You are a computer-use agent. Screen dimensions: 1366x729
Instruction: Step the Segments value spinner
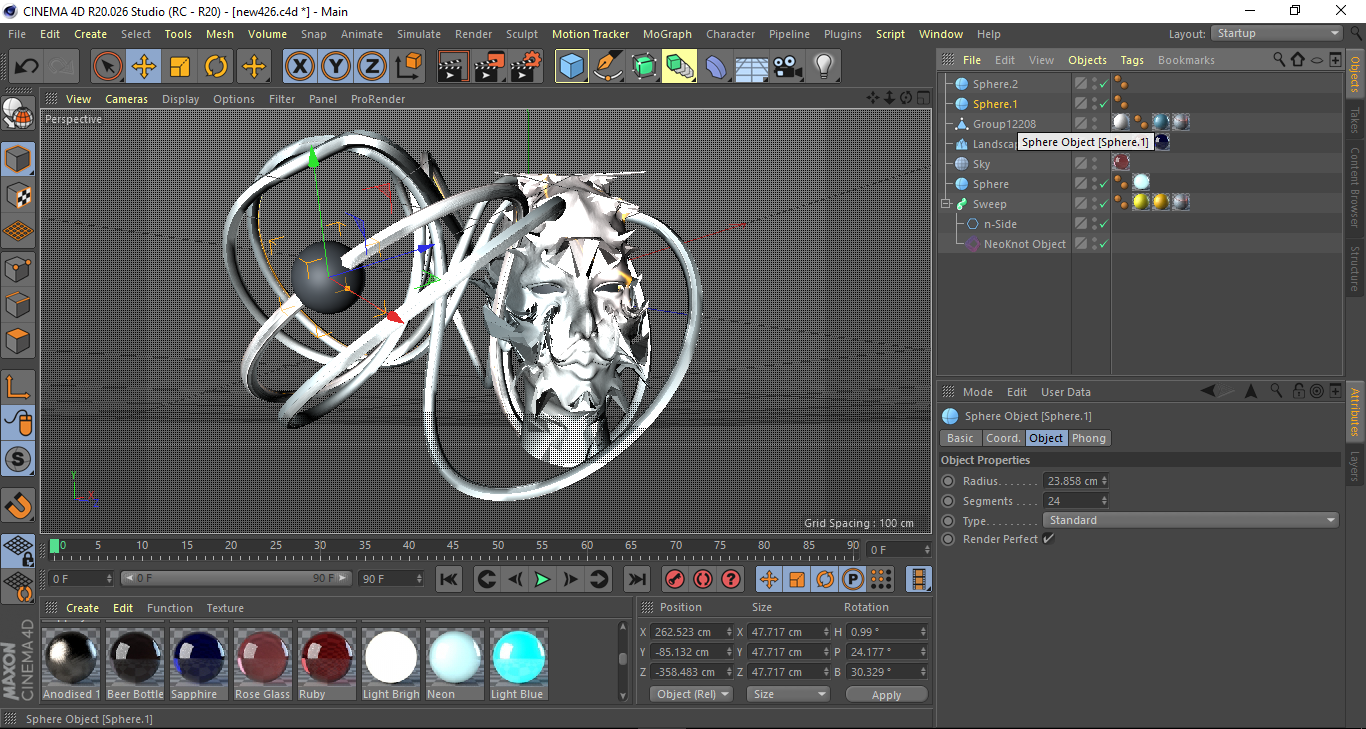(x=1104, y=501)
